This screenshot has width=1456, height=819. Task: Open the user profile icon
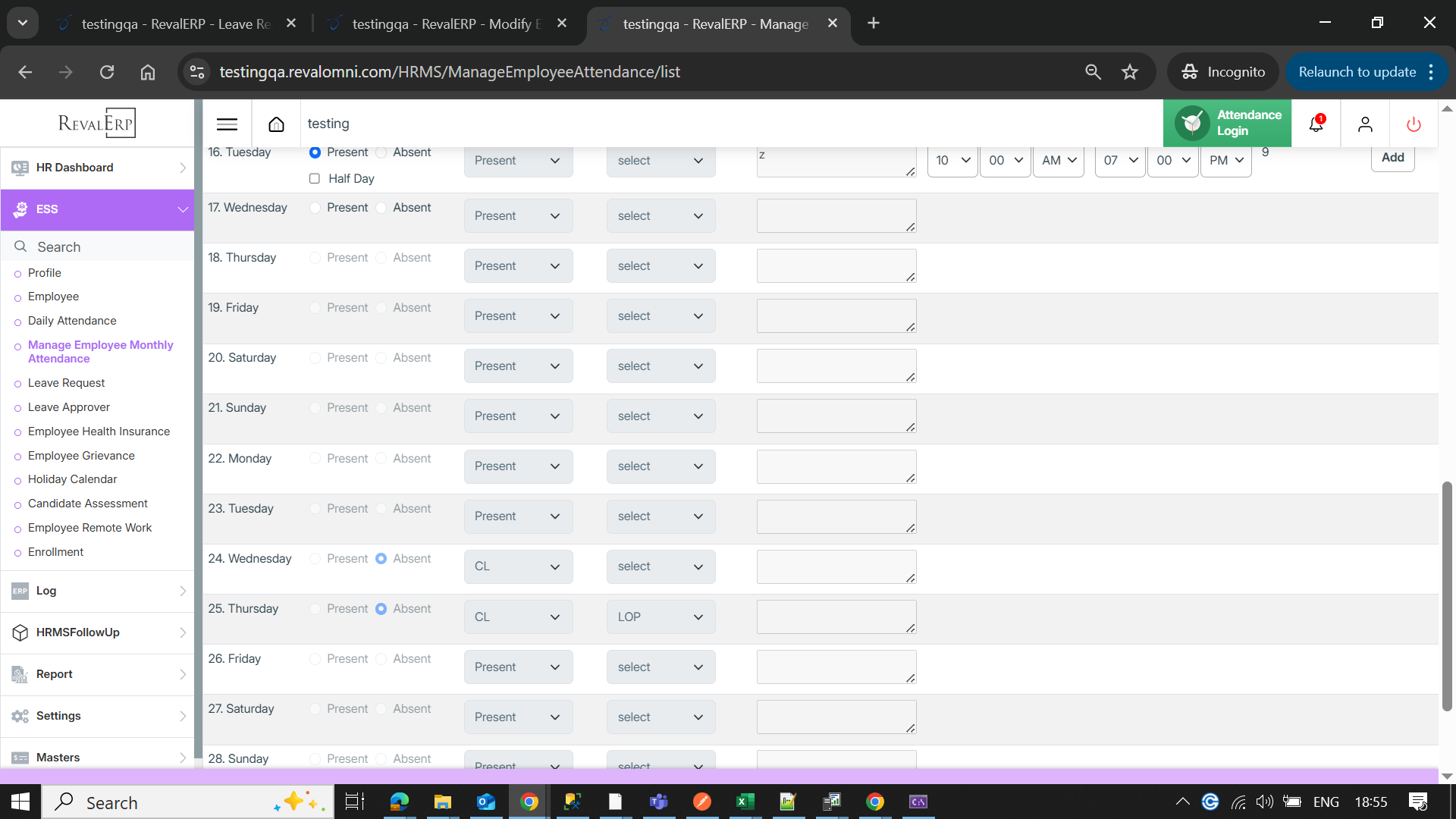click(x=1365, y=124)
